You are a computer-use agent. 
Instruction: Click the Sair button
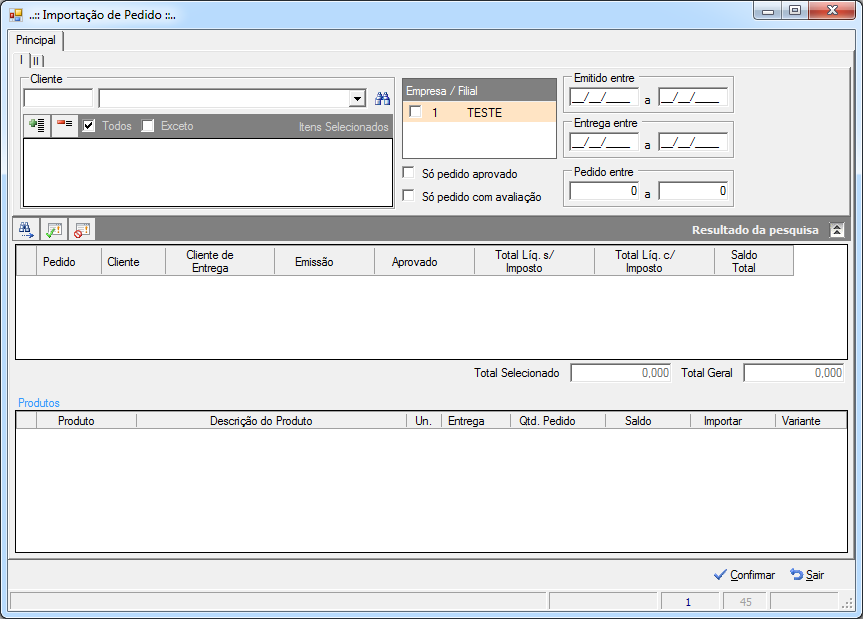[807, 575]
